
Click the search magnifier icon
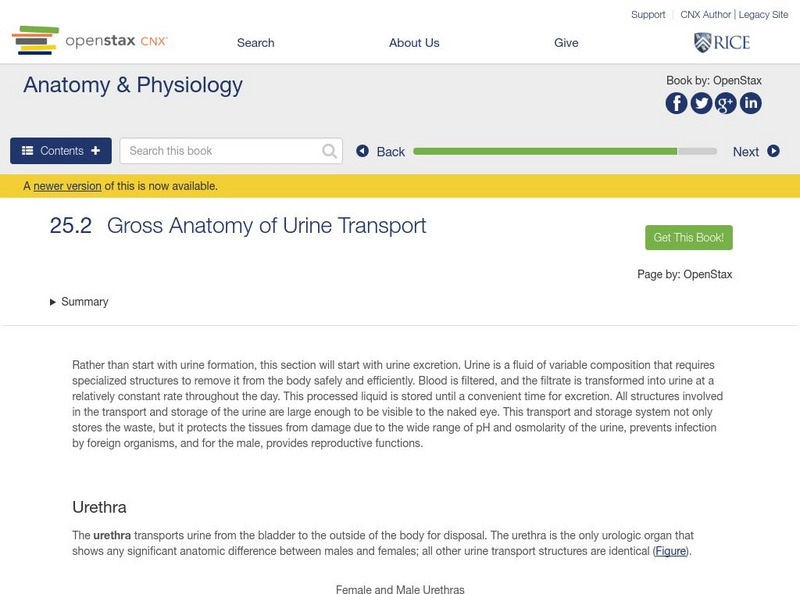(330, 151)
